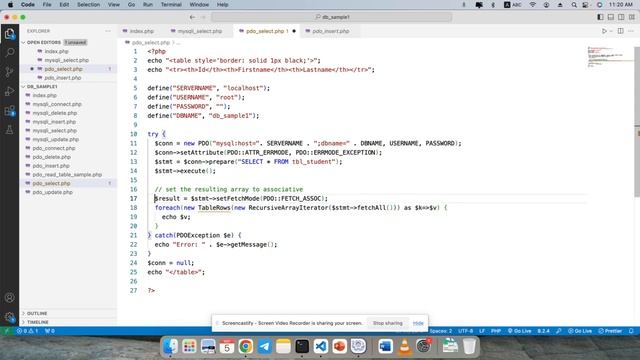640x360 pixels.
Task: Click the Run PHP file play icon
Action: tap(604, 31)
